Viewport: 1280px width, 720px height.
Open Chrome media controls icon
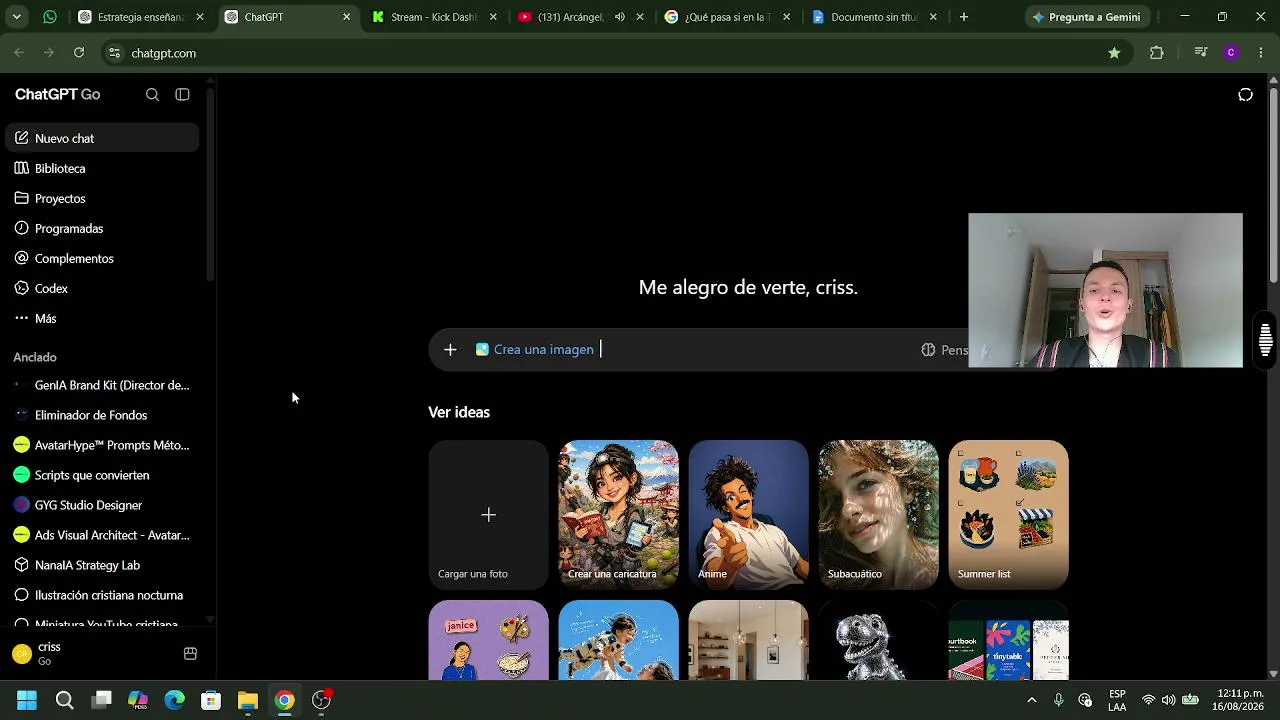1201,53
